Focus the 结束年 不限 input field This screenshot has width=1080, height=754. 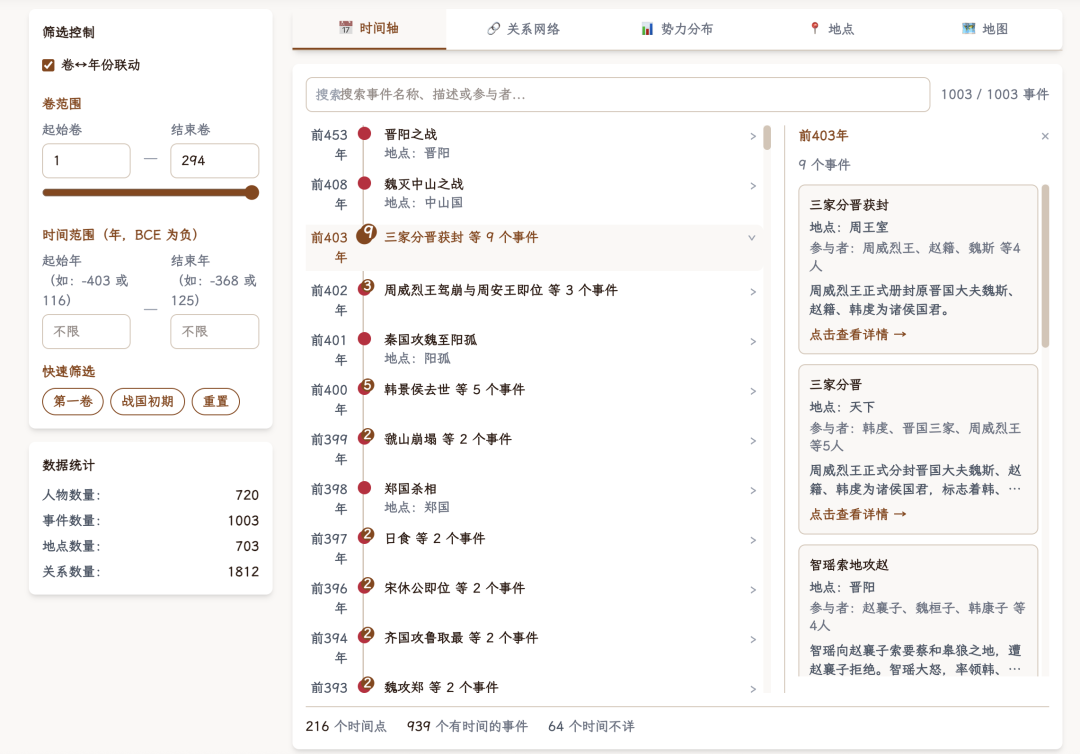click(x=215, y=331)
